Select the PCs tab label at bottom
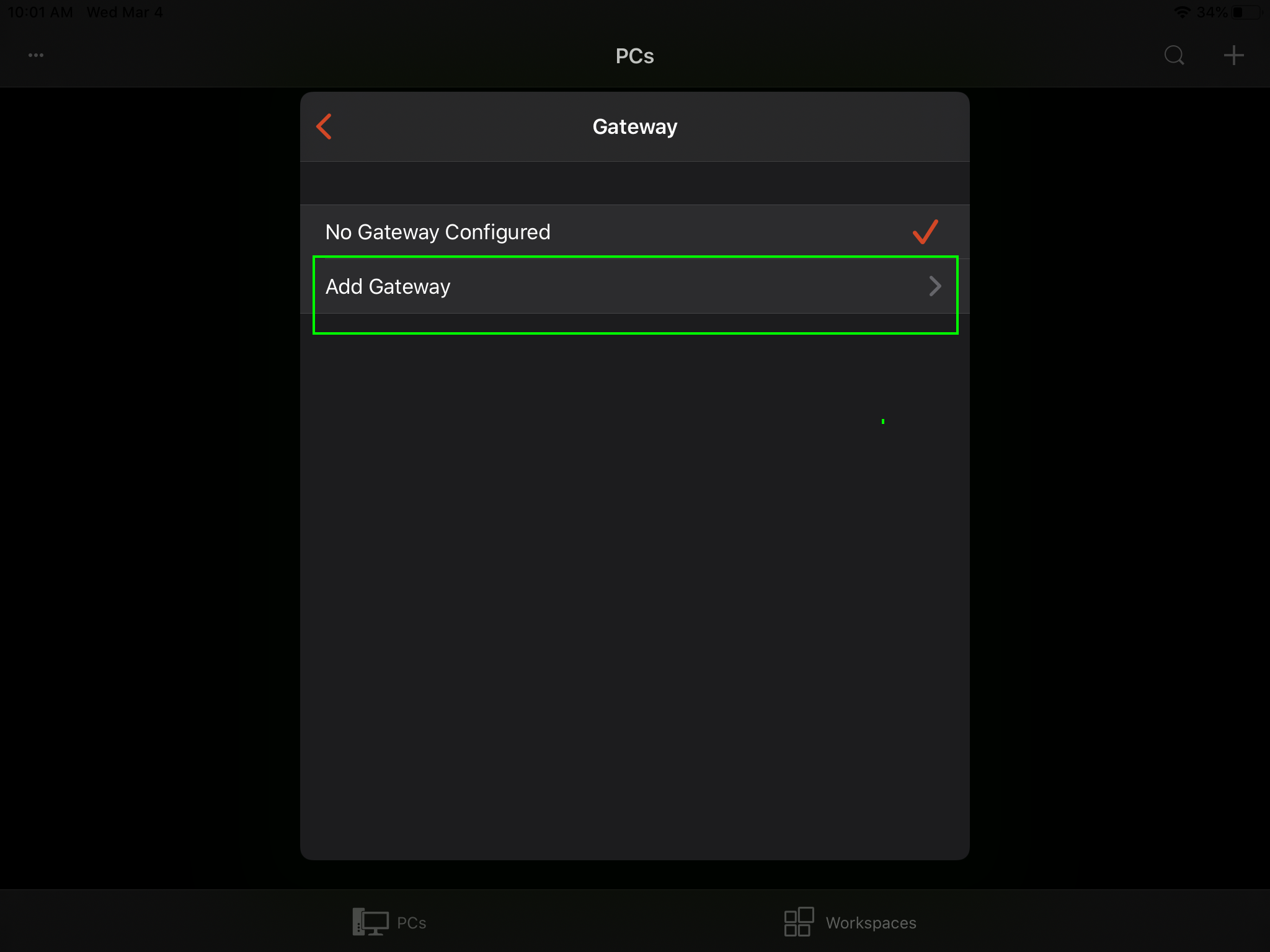 coord(412,923)
